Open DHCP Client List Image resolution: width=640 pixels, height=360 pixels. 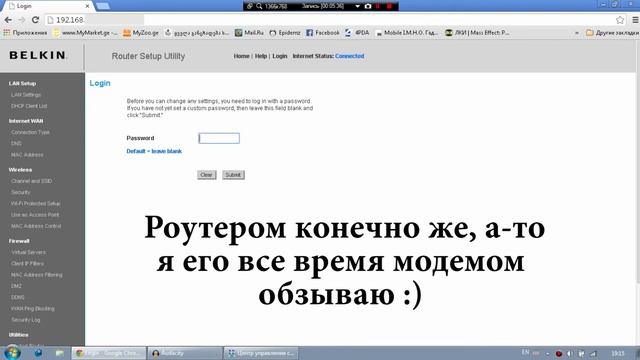pyautogui.click(x=29, y=106)
